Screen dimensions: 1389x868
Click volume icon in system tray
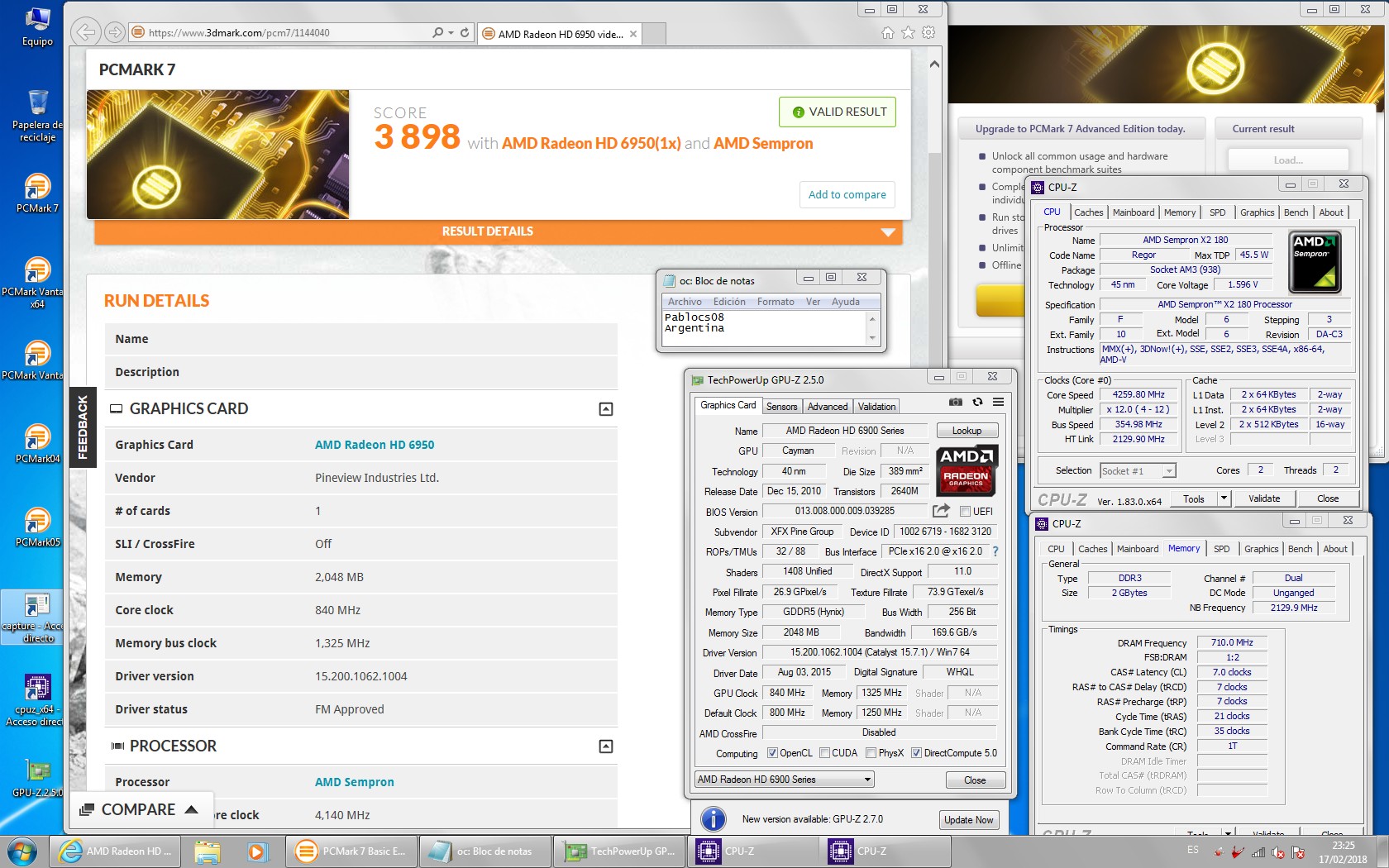pyautogui.click(x=1278, y=852)
